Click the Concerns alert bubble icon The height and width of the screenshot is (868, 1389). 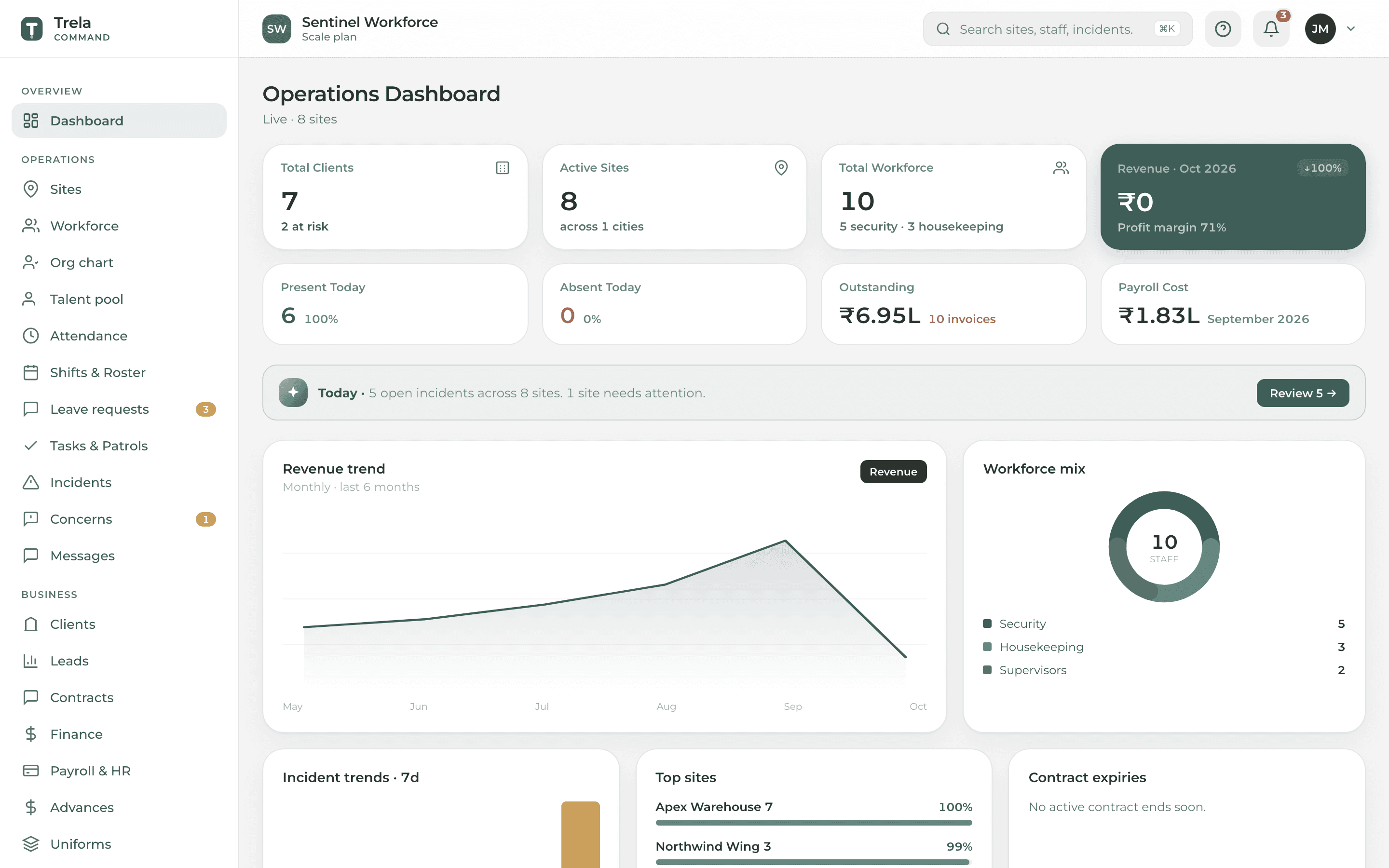(x=31, y=519)
